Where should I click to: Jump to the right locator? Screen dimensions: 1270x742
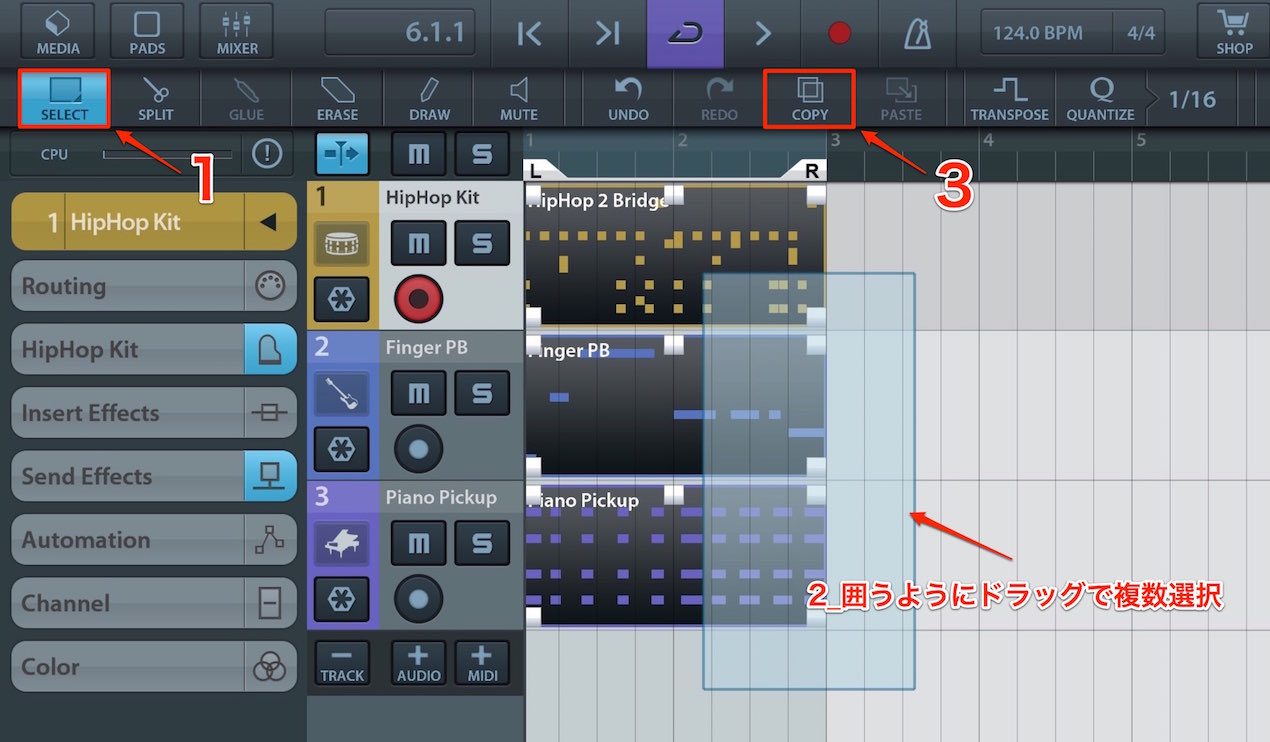tap(607, 33)
